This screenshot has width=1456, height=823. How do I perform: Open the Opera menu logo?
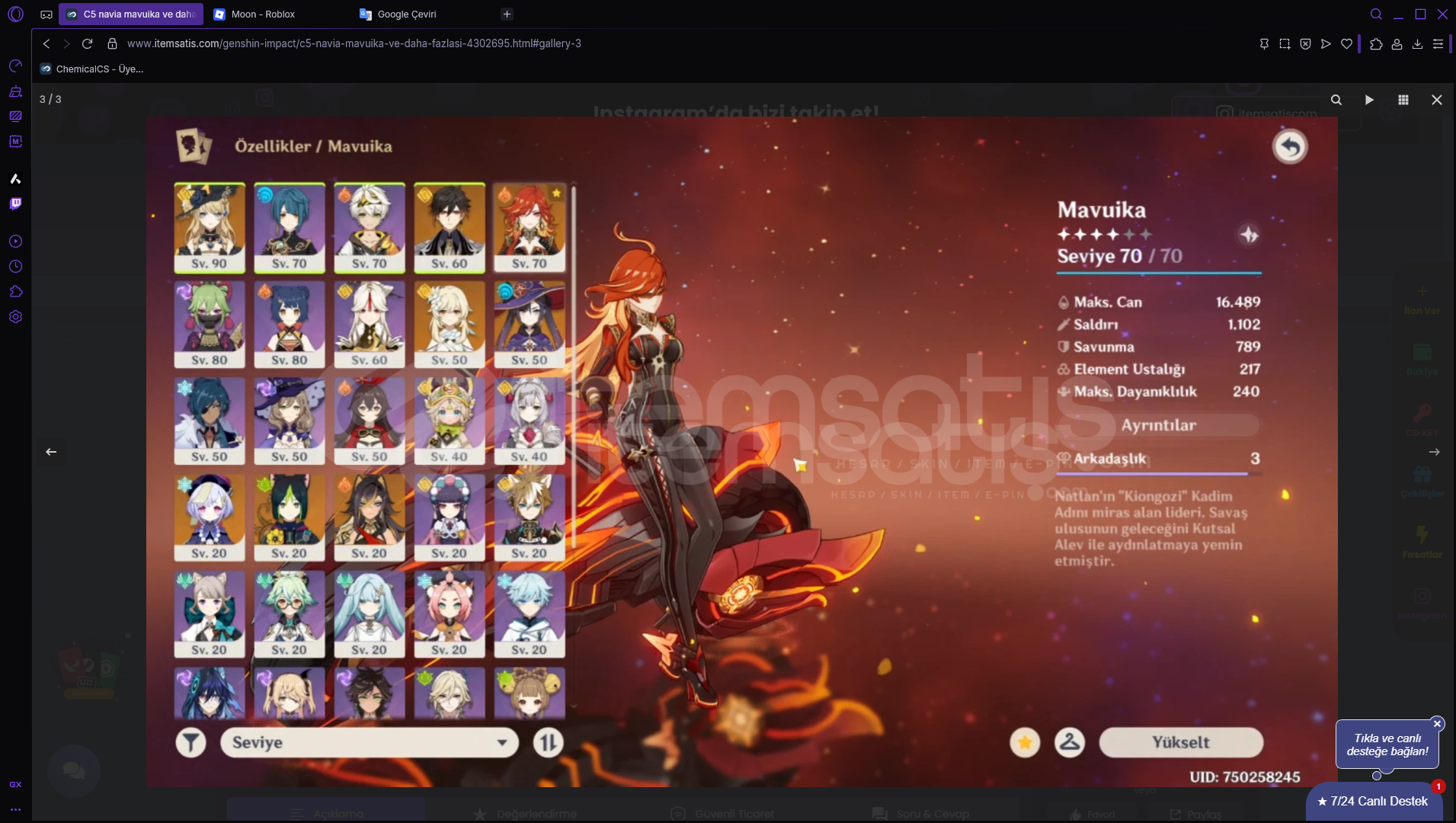(15, 14)
